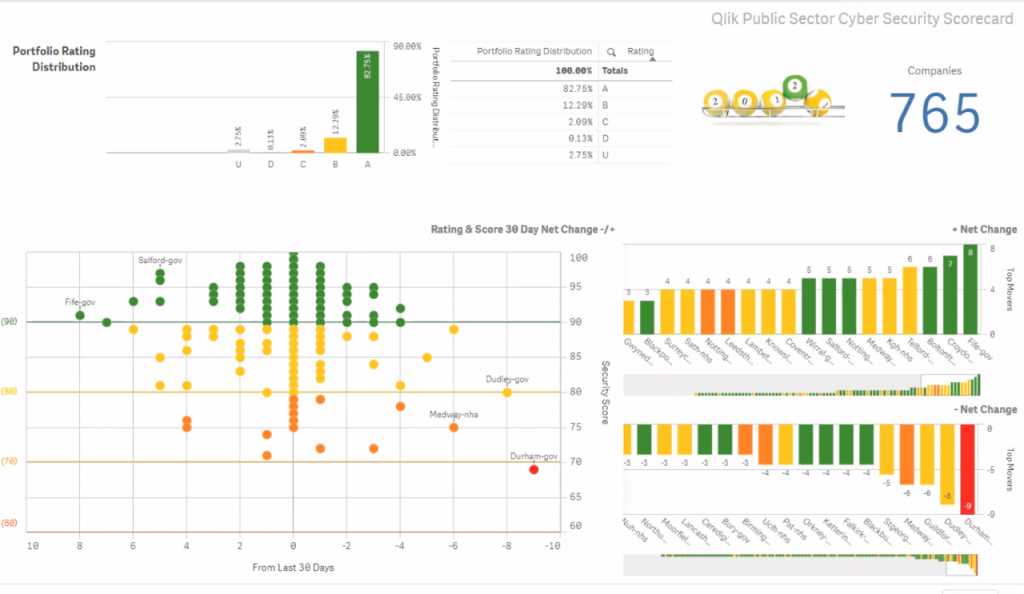Select the Durham-gov red dot
Image resolution: width=1024 pixels, height=594 pixels.
point(534,469)
